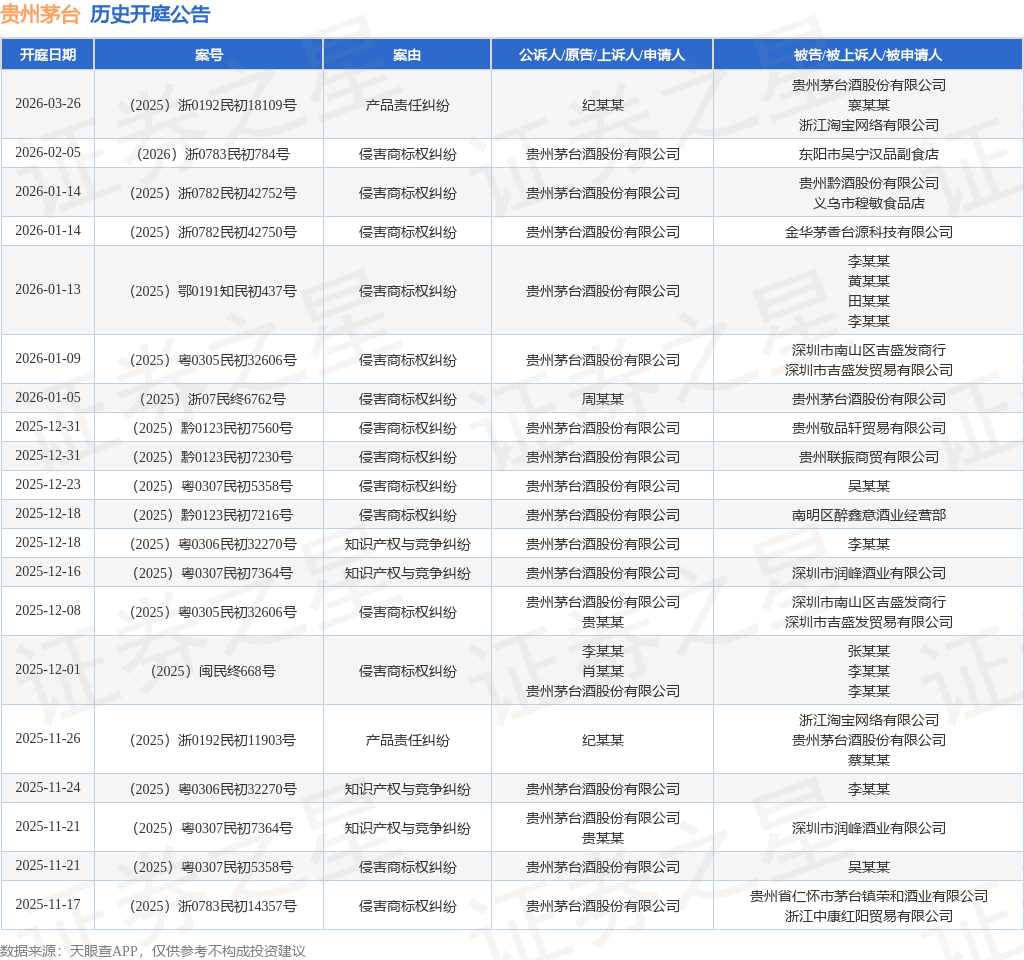Click defendant 义乌市稳敏食品店

tap(868, 203)
